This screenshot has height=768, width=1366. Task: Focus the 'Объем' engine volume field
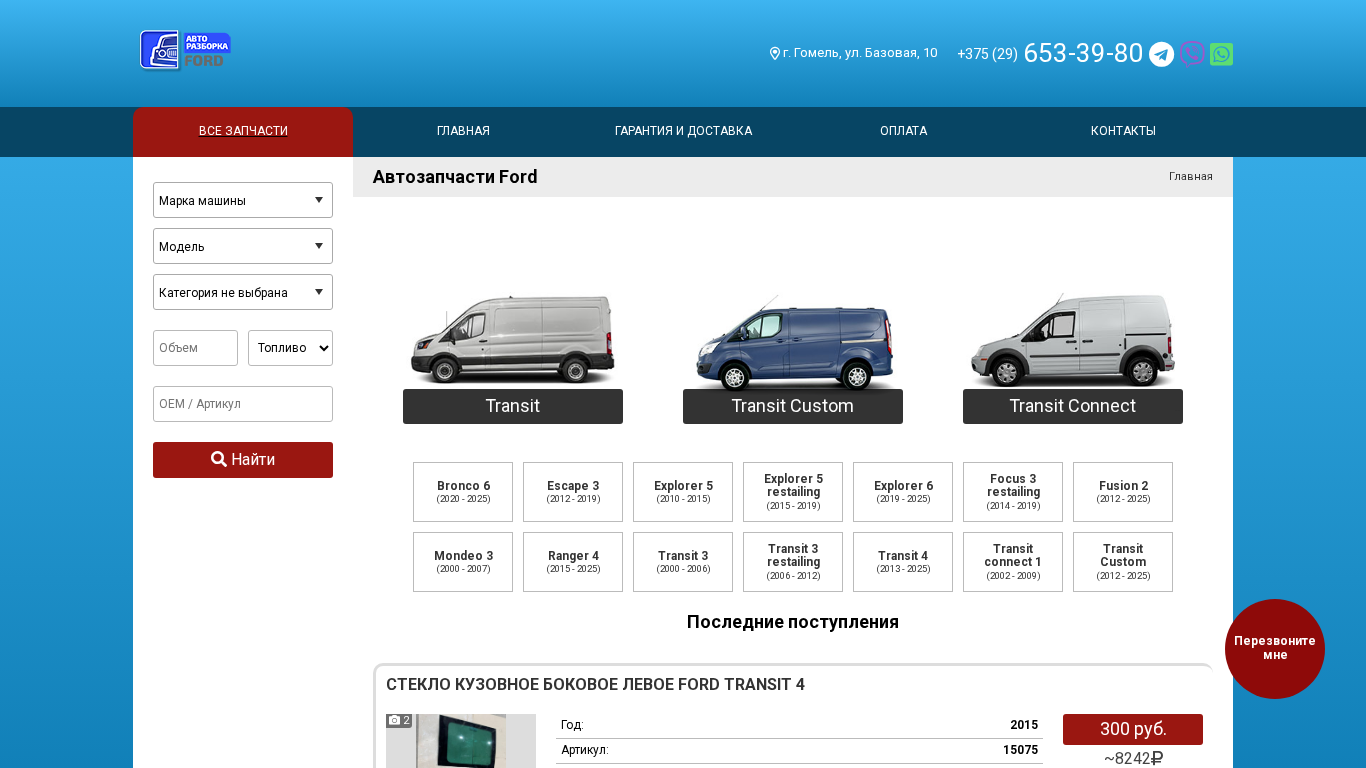click(x=195, y=348)
